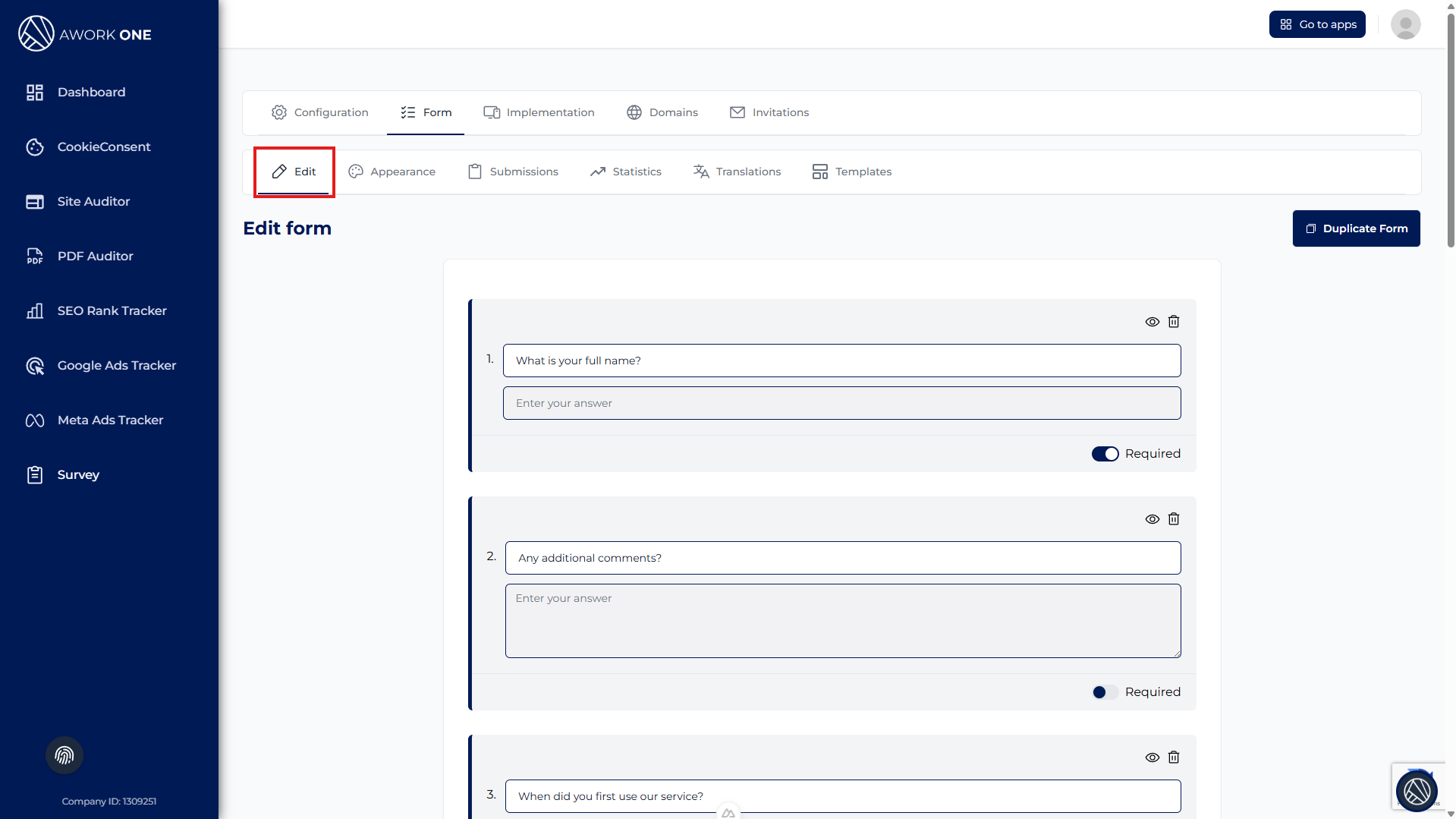This screenshot has height=819, width=1456.
Task: Hide the additional comments question
Action: 1152,519
